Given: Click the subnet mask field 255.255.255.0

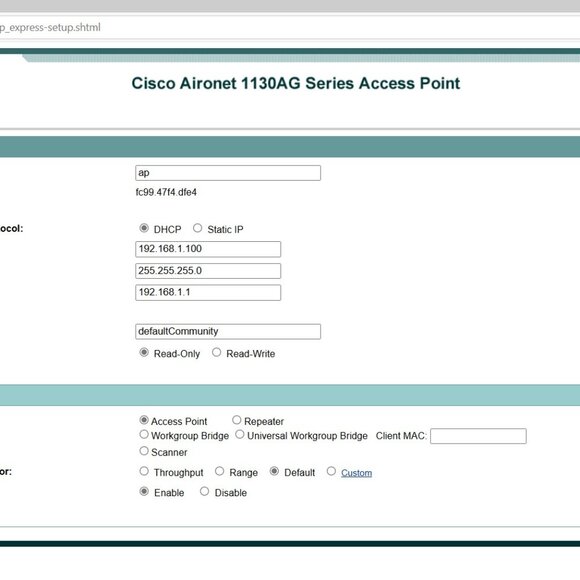Looking at the screenshot, I should click(x=208, y=271).
